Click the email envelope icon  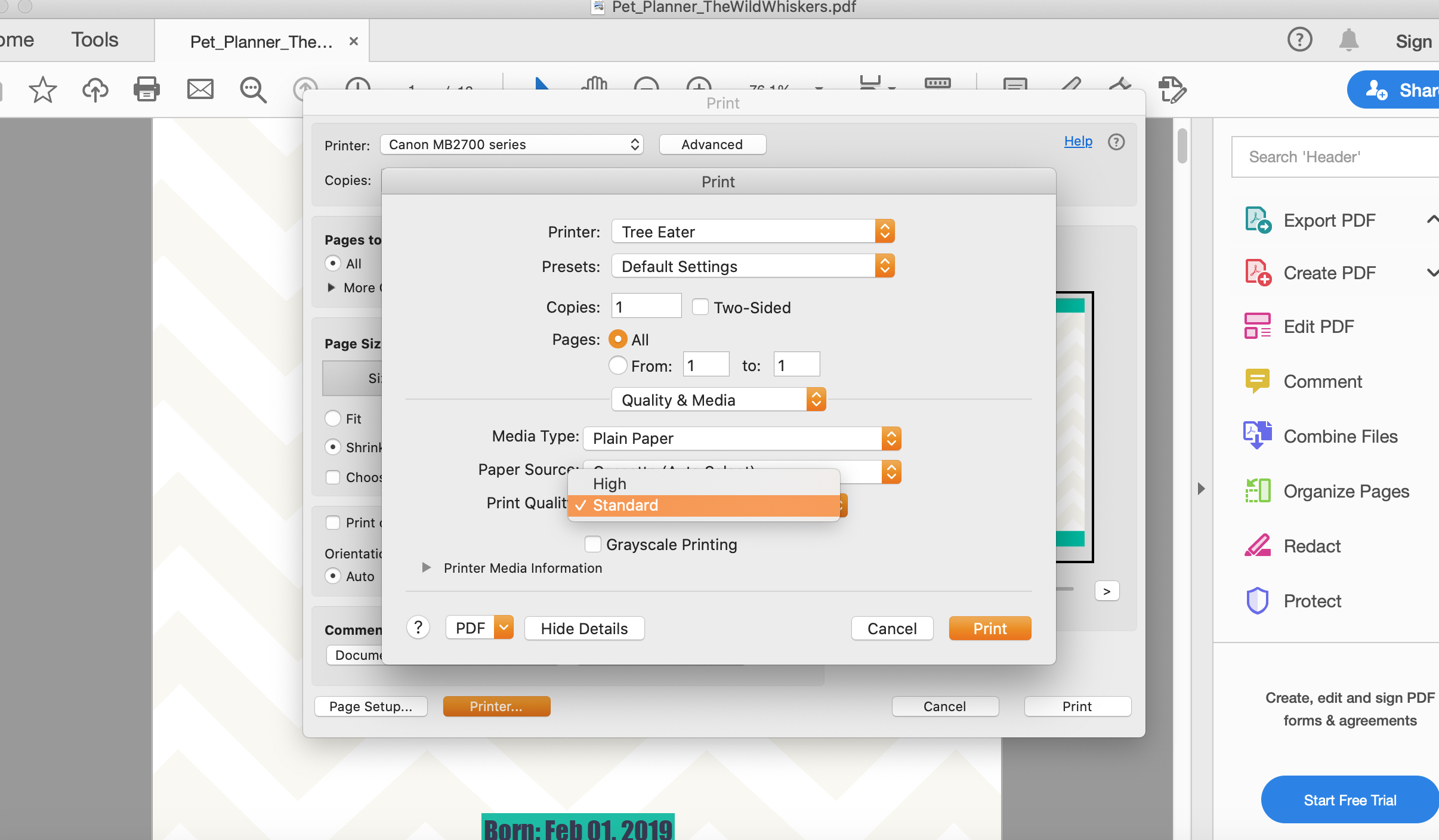click(x=200, y=90)
